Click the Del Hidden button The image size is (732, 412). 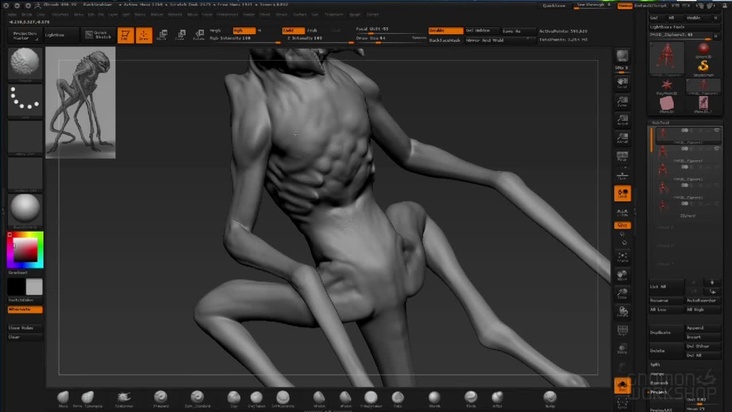tap(482, 31)
